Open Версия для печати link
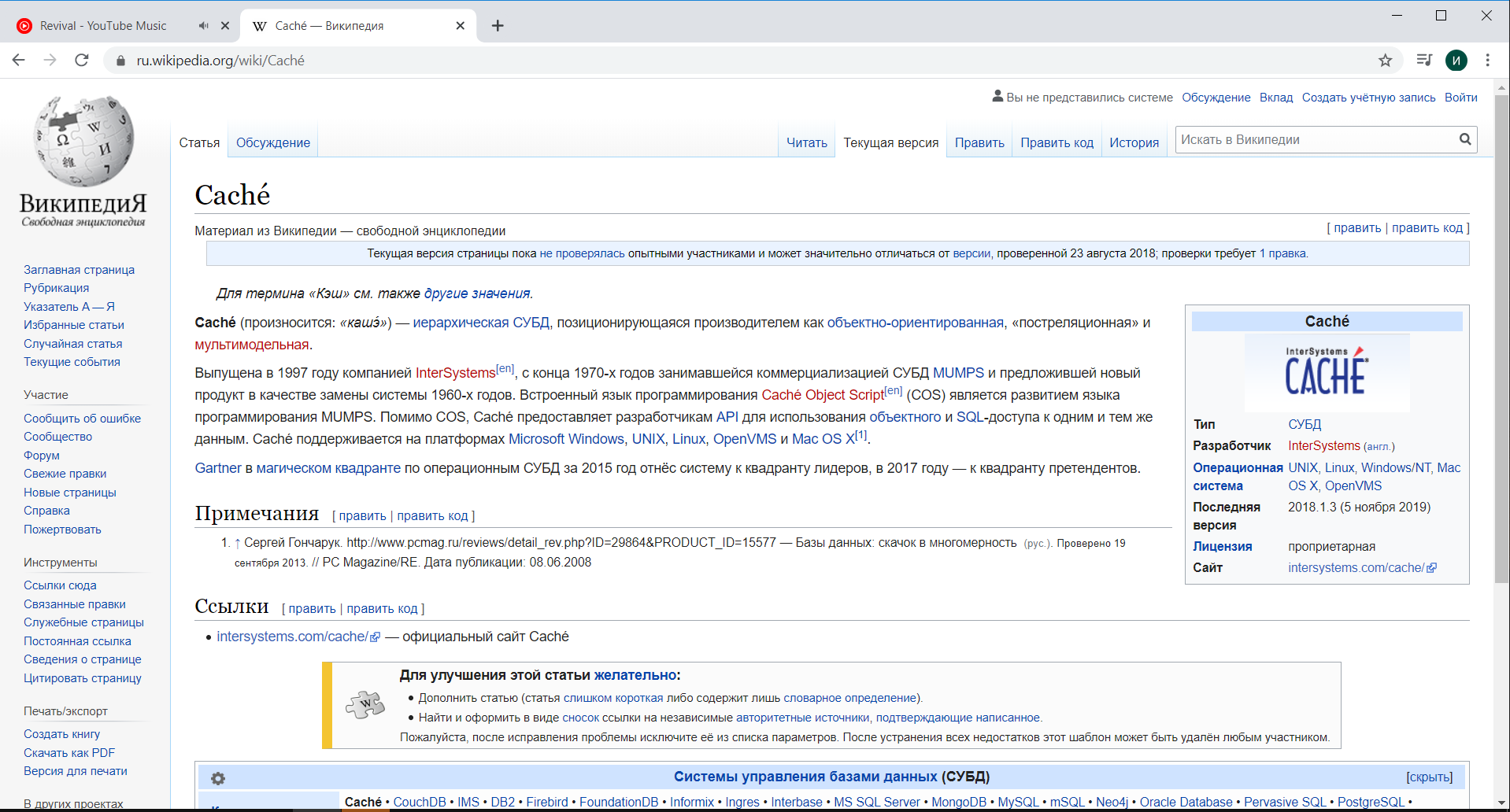This screenshot has height=812, width=1510. (x=75, y=771)
